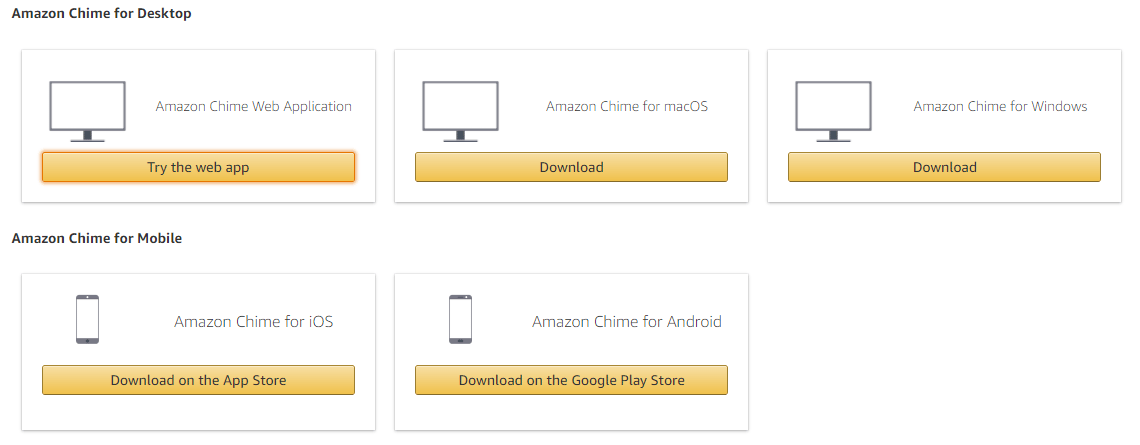Screen dimensions: 1140x445
Task: Download Amazon Chime for Windows
Action: coord(944,167)
